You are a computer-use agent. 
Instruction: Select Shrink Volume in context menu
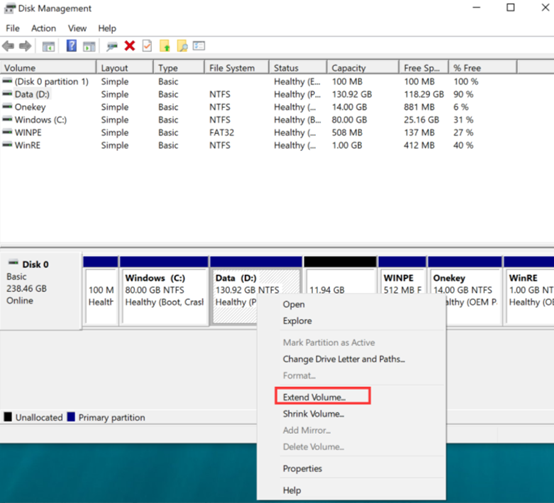(x=313, y=414)
